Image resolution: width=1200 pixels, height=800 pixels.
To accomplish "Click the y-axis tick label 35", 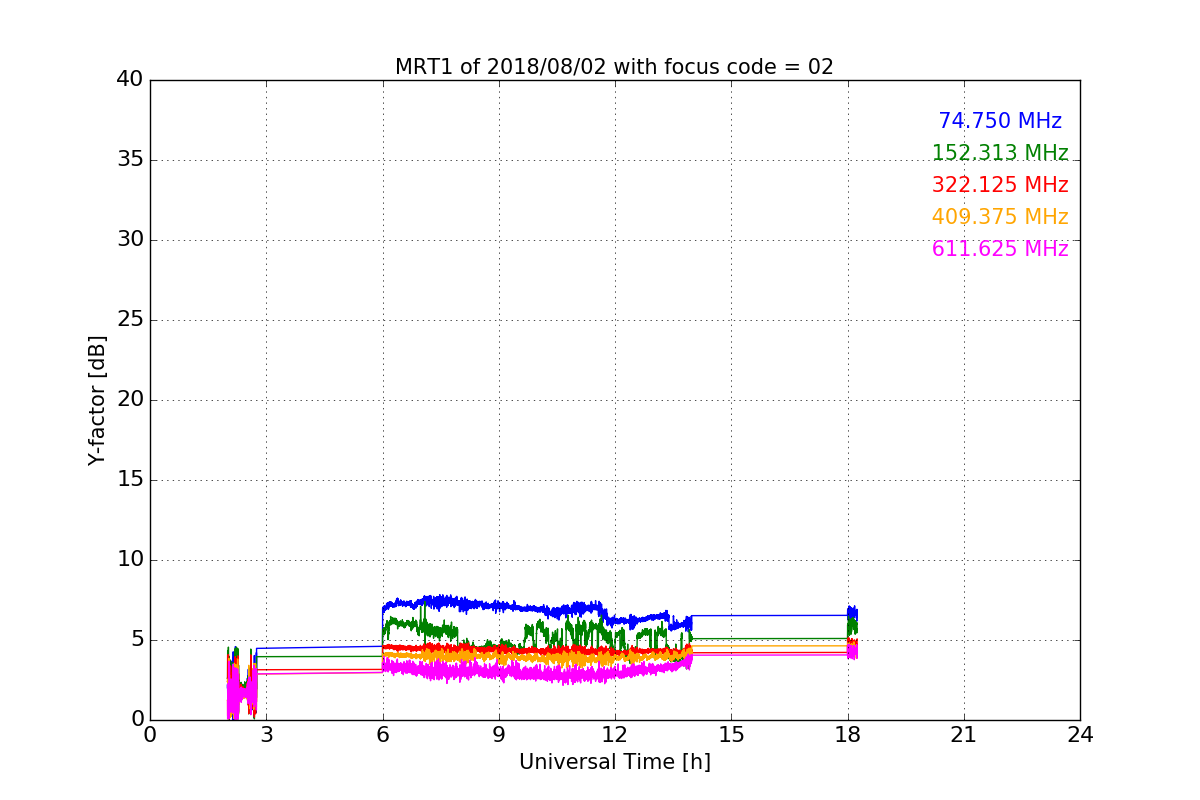I will coord(130,160).
